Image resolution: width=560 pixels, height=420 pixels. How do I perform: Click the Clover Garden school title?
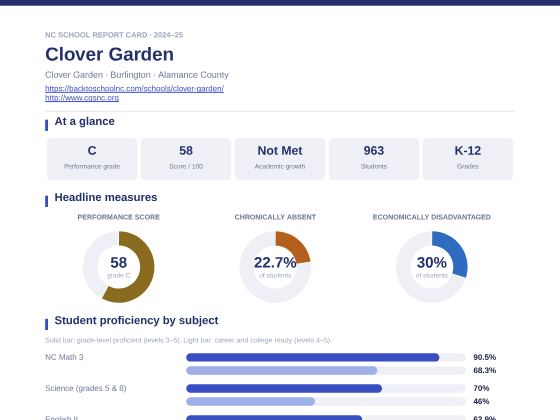pos(109,54)
